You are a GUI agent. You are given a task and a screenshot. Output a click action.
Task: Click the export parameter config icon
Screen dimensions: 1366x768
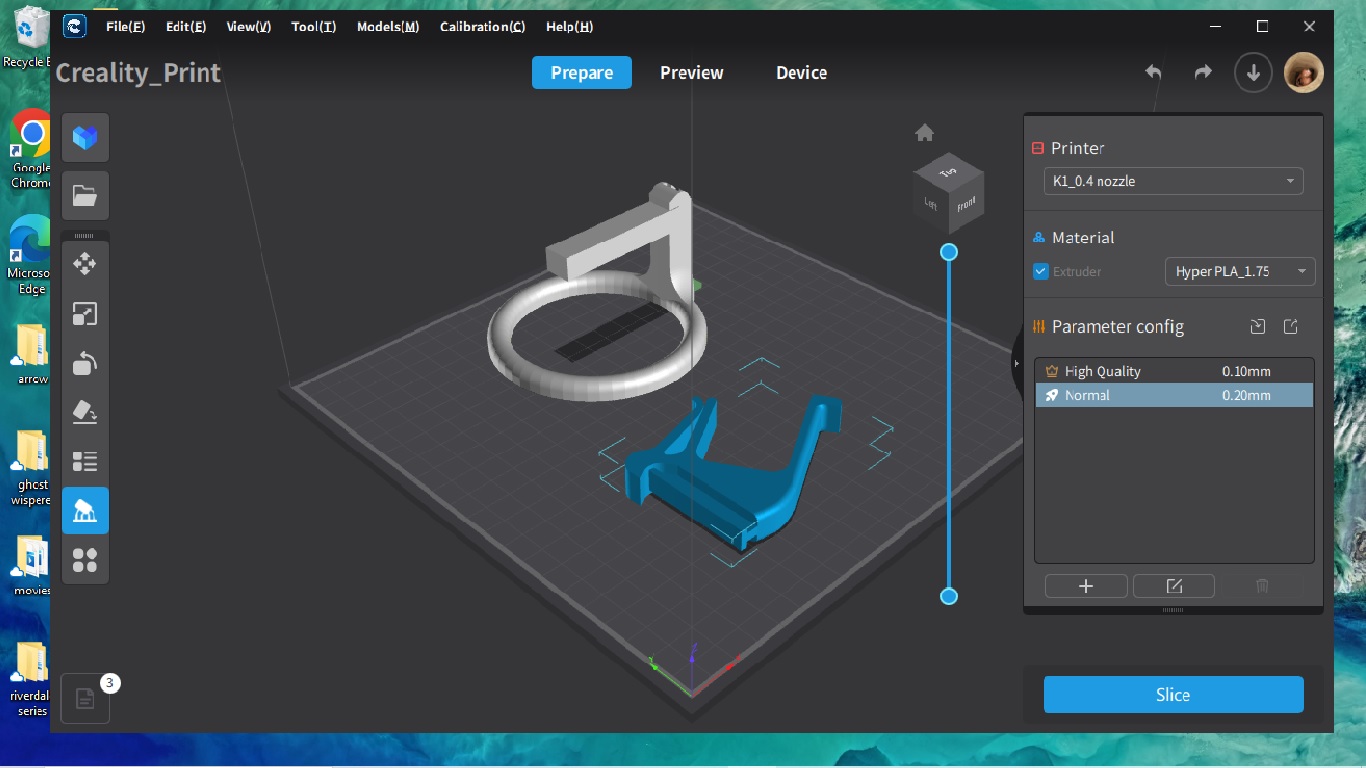(x=1290, y=326)
